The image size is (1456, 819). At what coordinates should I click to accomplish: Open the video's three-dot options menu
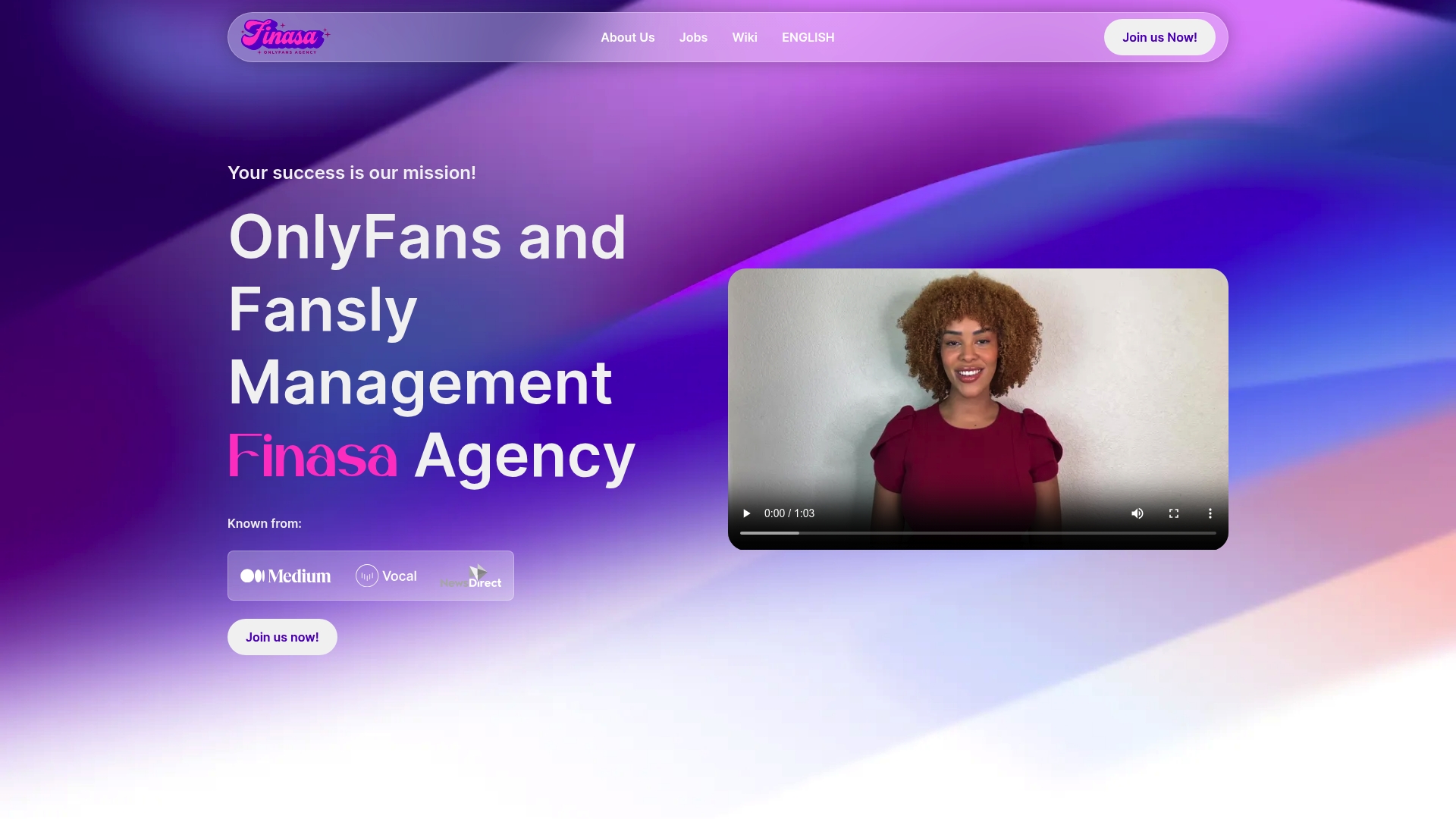1210,513
